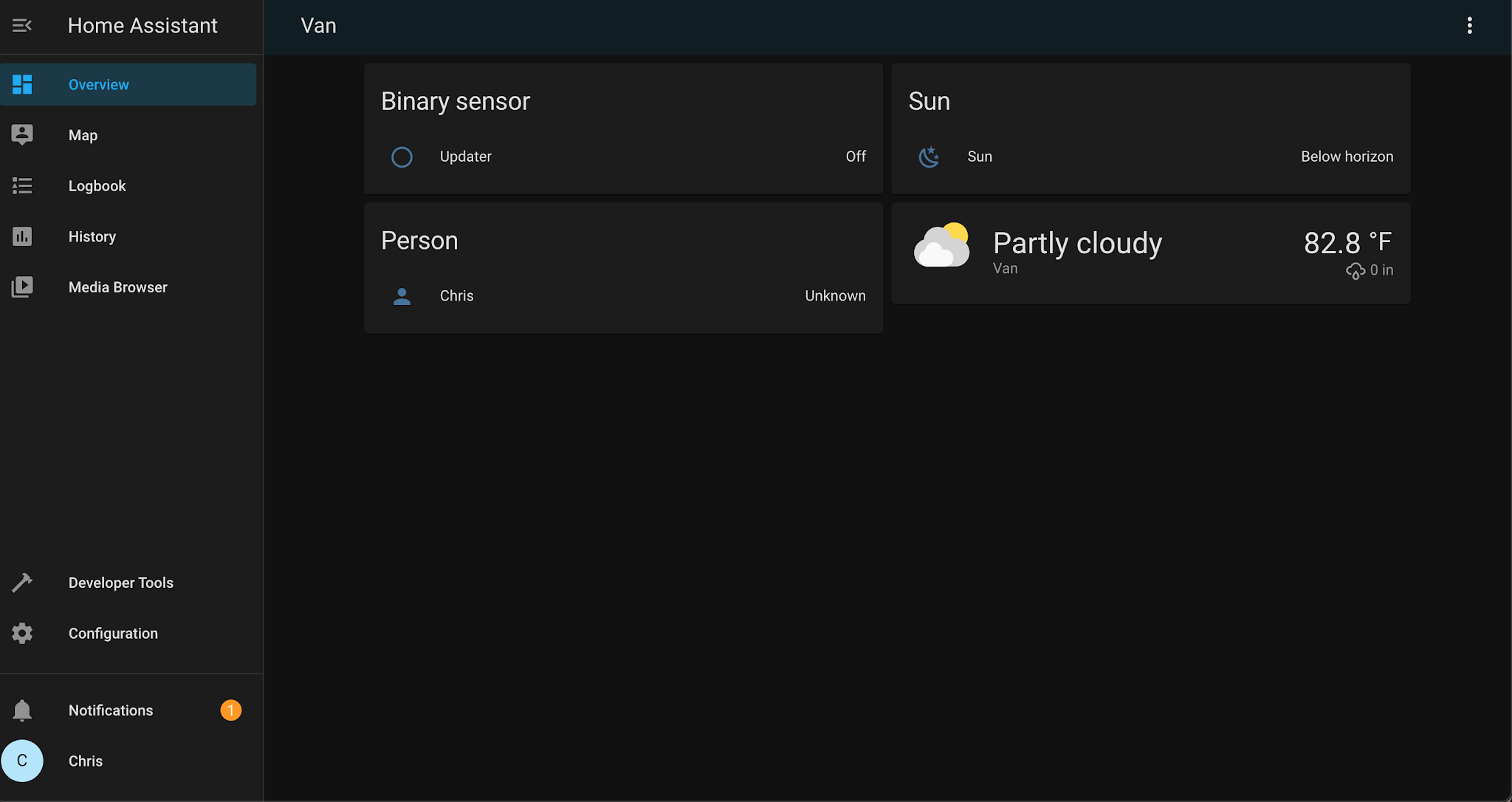Open History from its chart icon
This screenshot has height=802, width=1512.
click(22, 236)
